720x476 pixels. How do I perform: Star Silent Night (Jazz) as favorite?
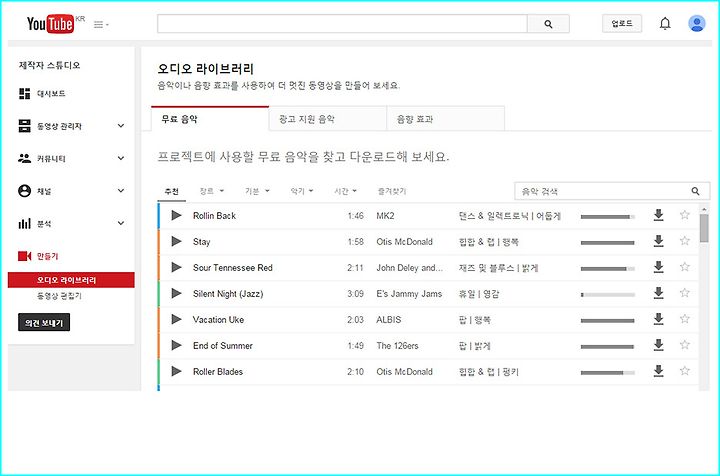(x=685, y=293)
